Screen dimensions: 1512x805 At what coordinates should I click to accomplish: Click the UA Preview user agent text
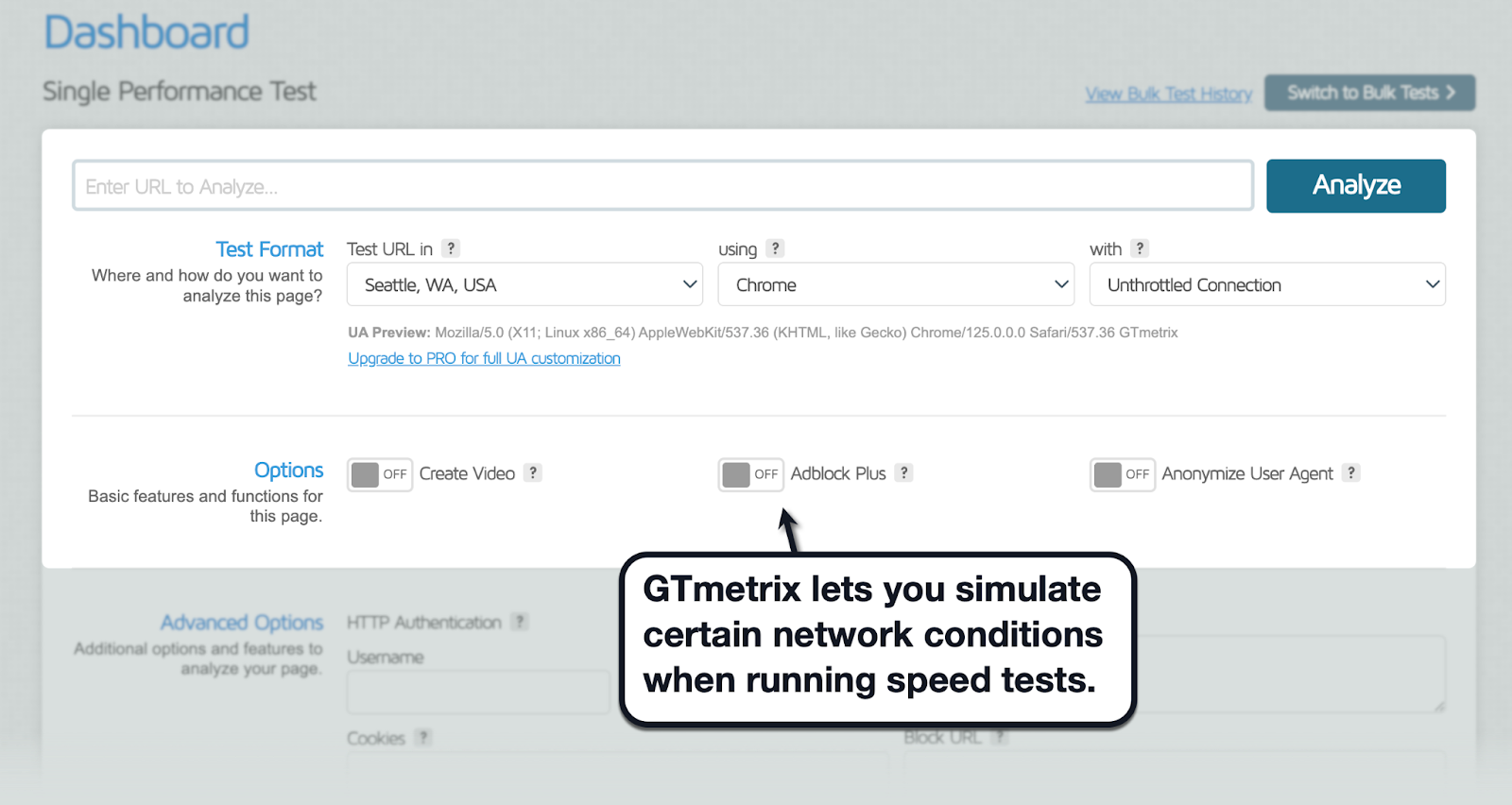point(763,333)
